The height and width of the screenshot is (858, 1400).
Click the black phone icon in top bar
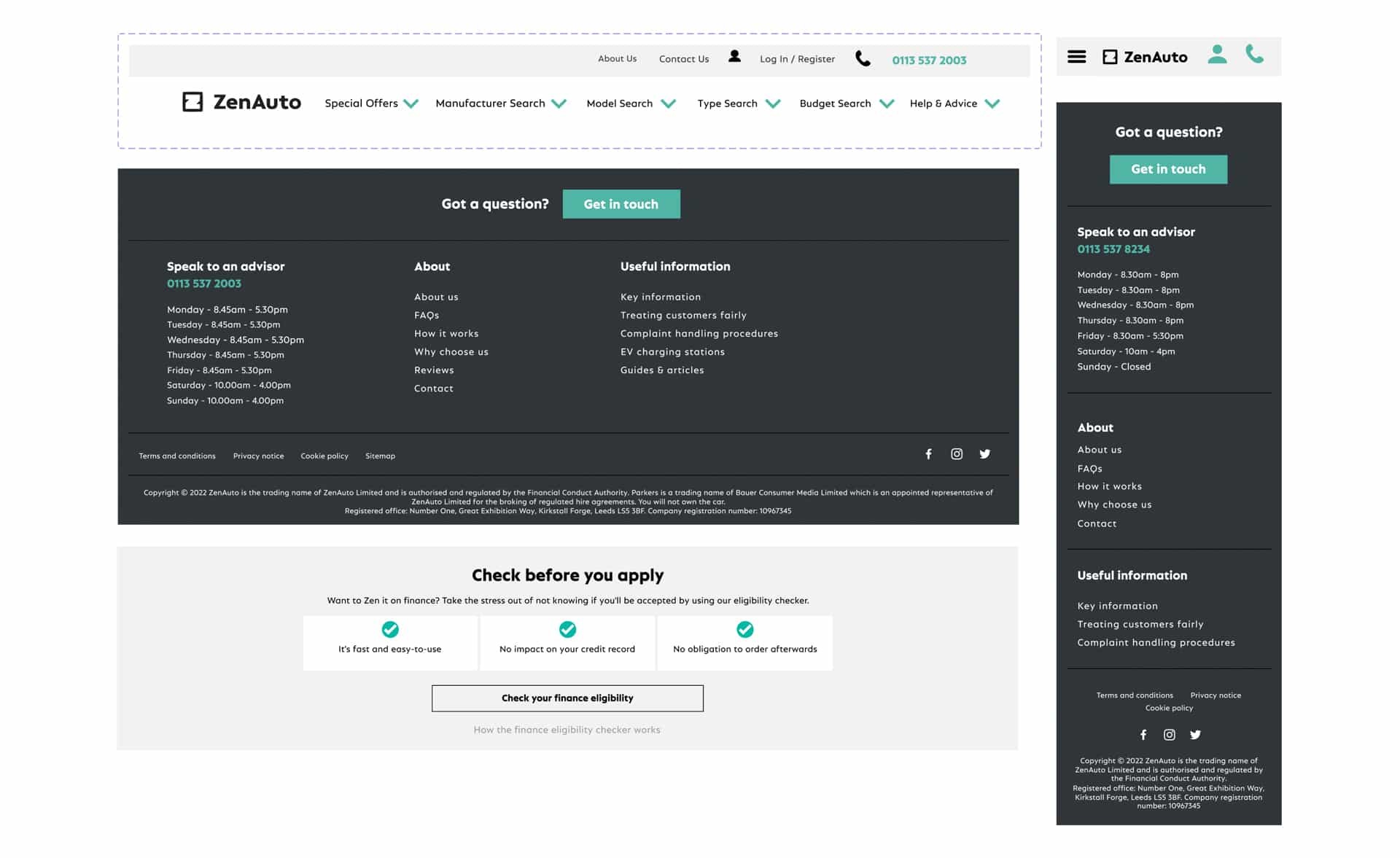[863, 58]
